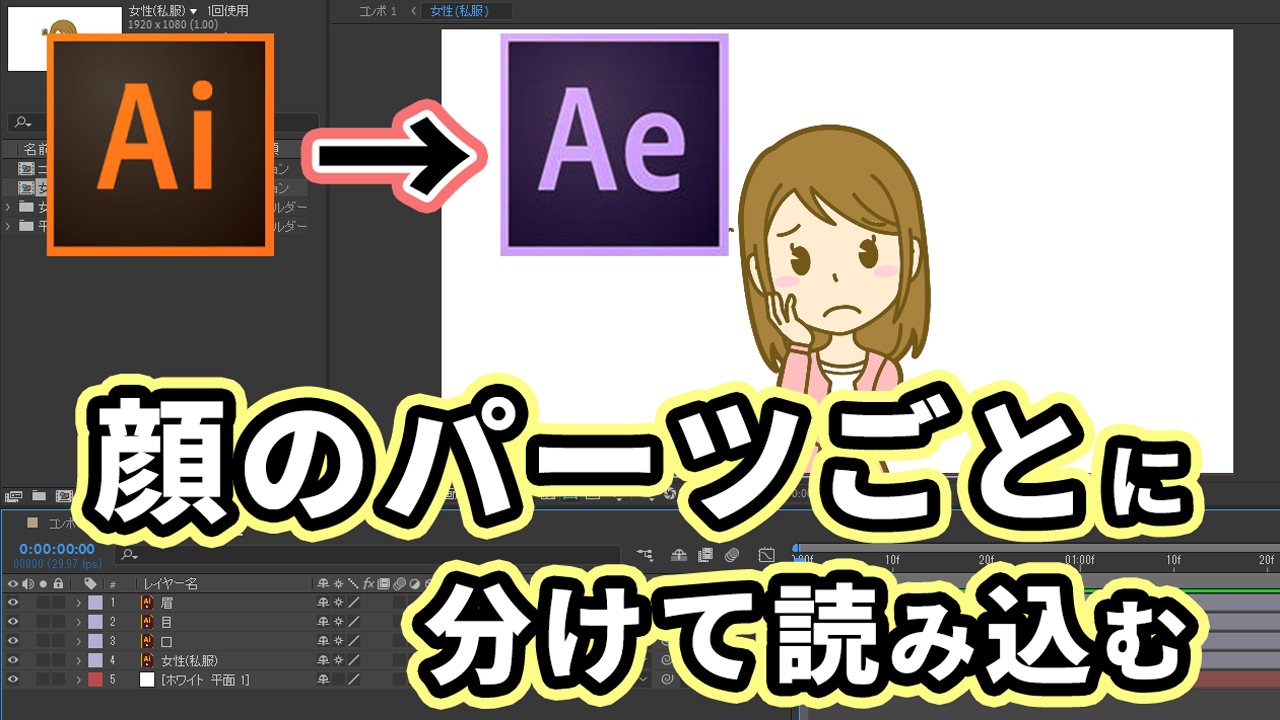The image size is (1280, 720).
Task: Expand the 眉 layer properties
Action: click(78, 603)
